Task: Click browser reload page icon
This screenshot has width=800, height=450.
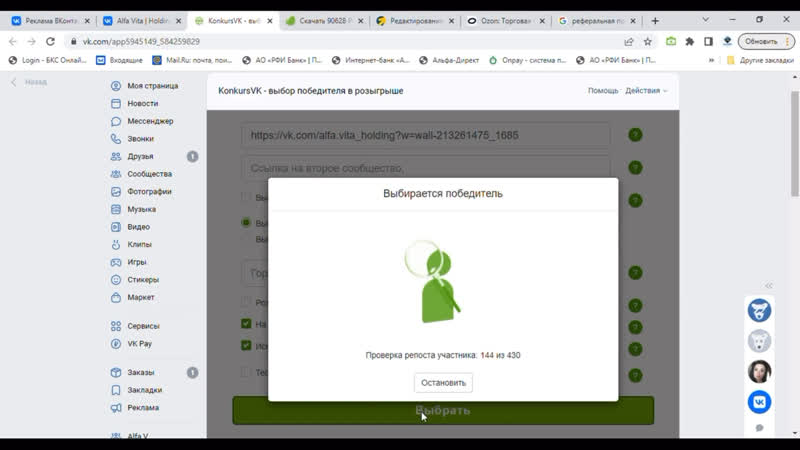Action: coord(50,41)
